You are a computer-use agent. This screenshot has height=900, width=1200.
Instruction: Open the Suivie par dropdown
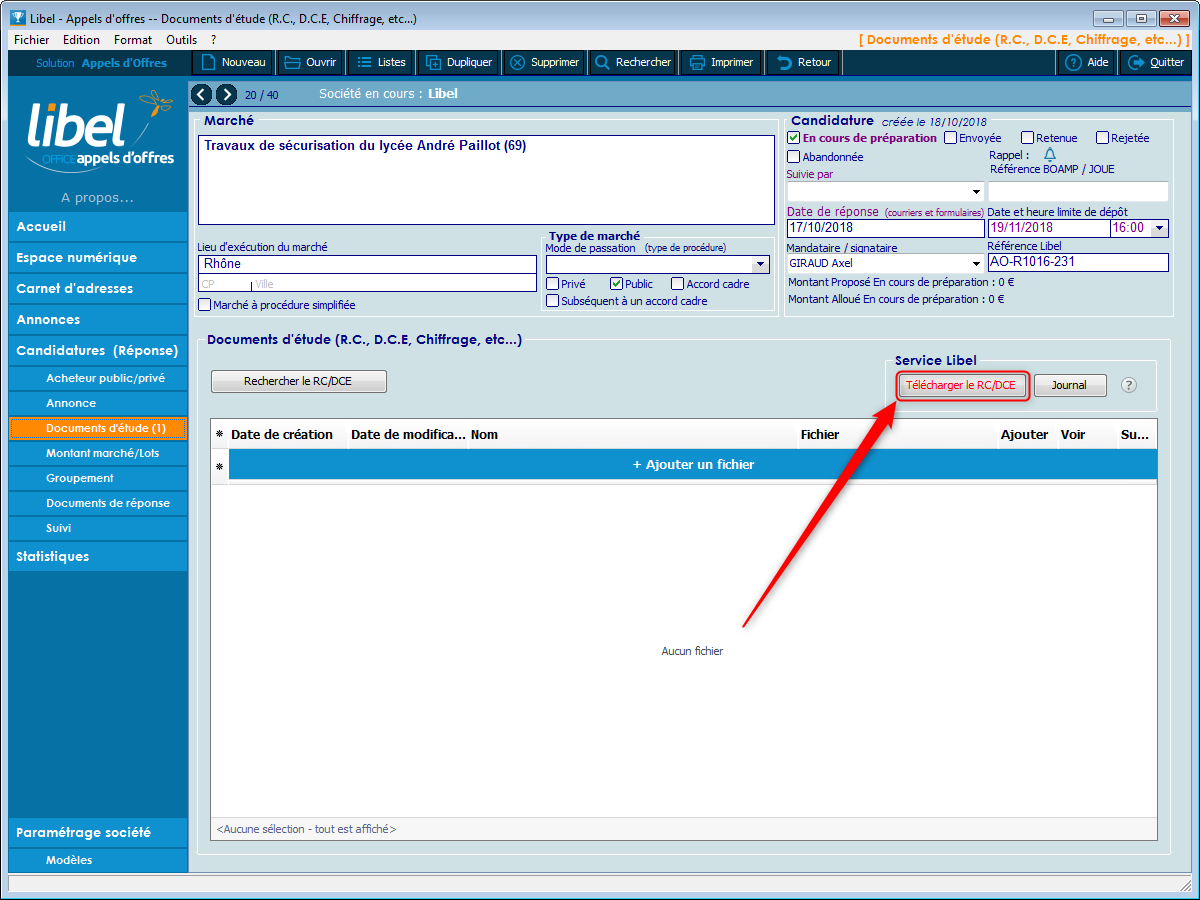[976, 192]
